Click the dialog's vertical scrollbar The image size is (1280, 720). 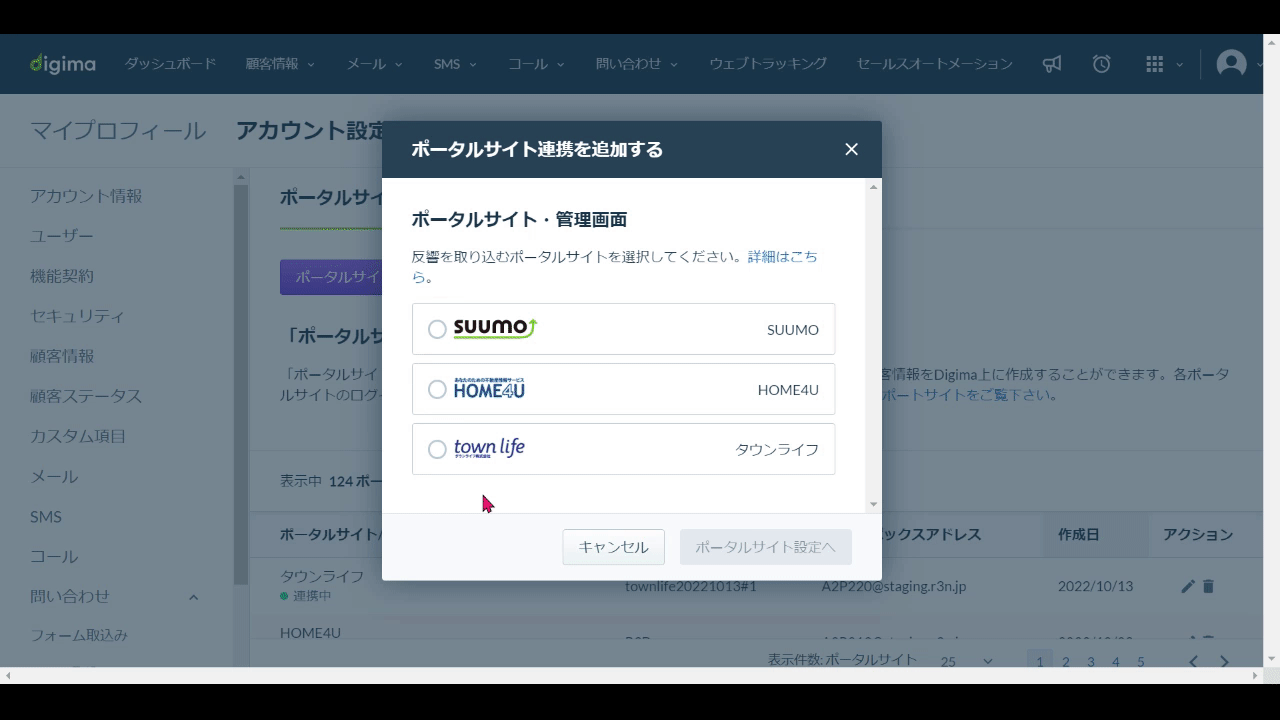[874, 345]
